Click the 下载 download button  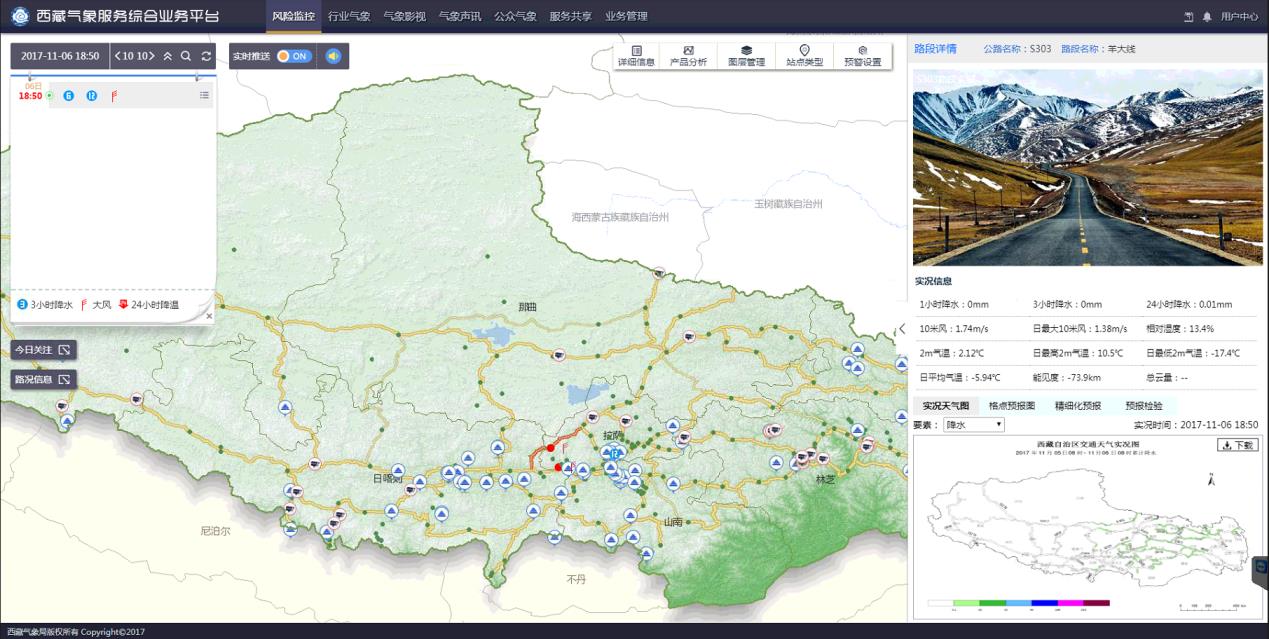point(1237,445)
